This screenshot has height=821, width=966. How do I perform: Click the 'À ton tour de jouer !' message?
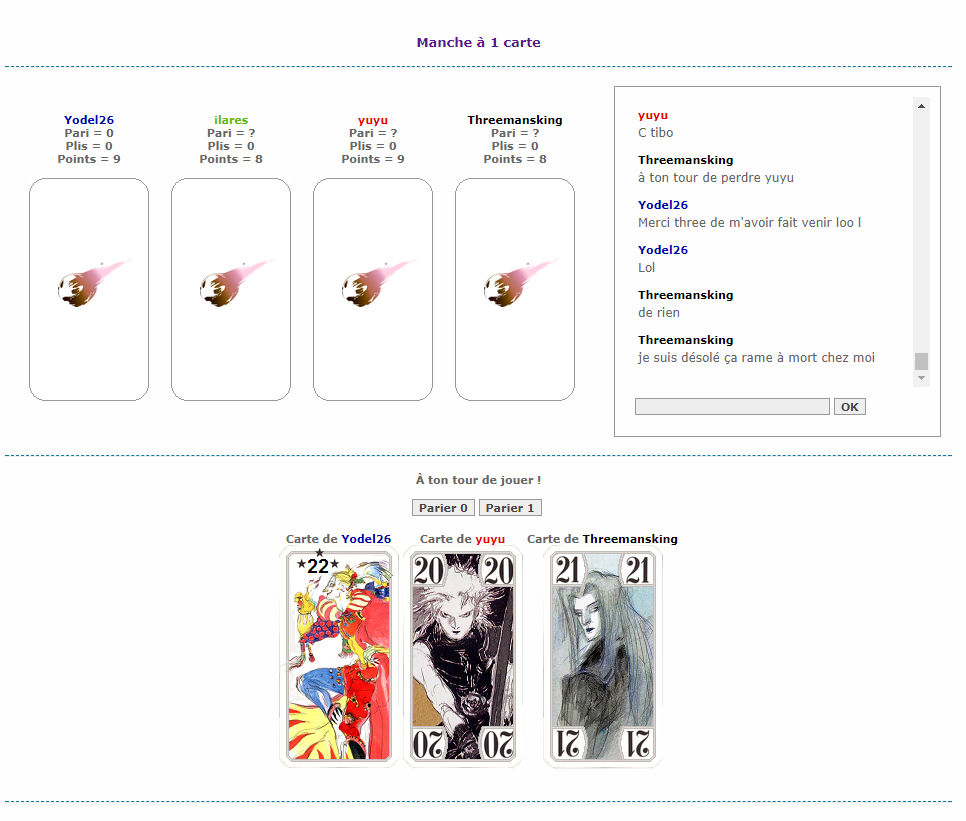point(479,480)
